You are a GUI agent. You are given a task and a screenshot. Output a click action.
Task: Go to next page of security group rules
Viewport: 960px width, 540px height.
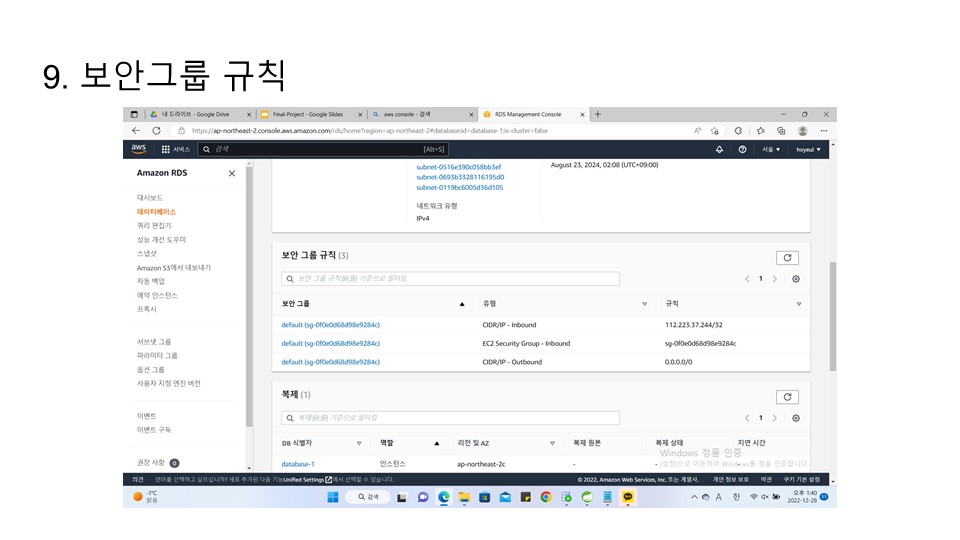click(774, 279)
